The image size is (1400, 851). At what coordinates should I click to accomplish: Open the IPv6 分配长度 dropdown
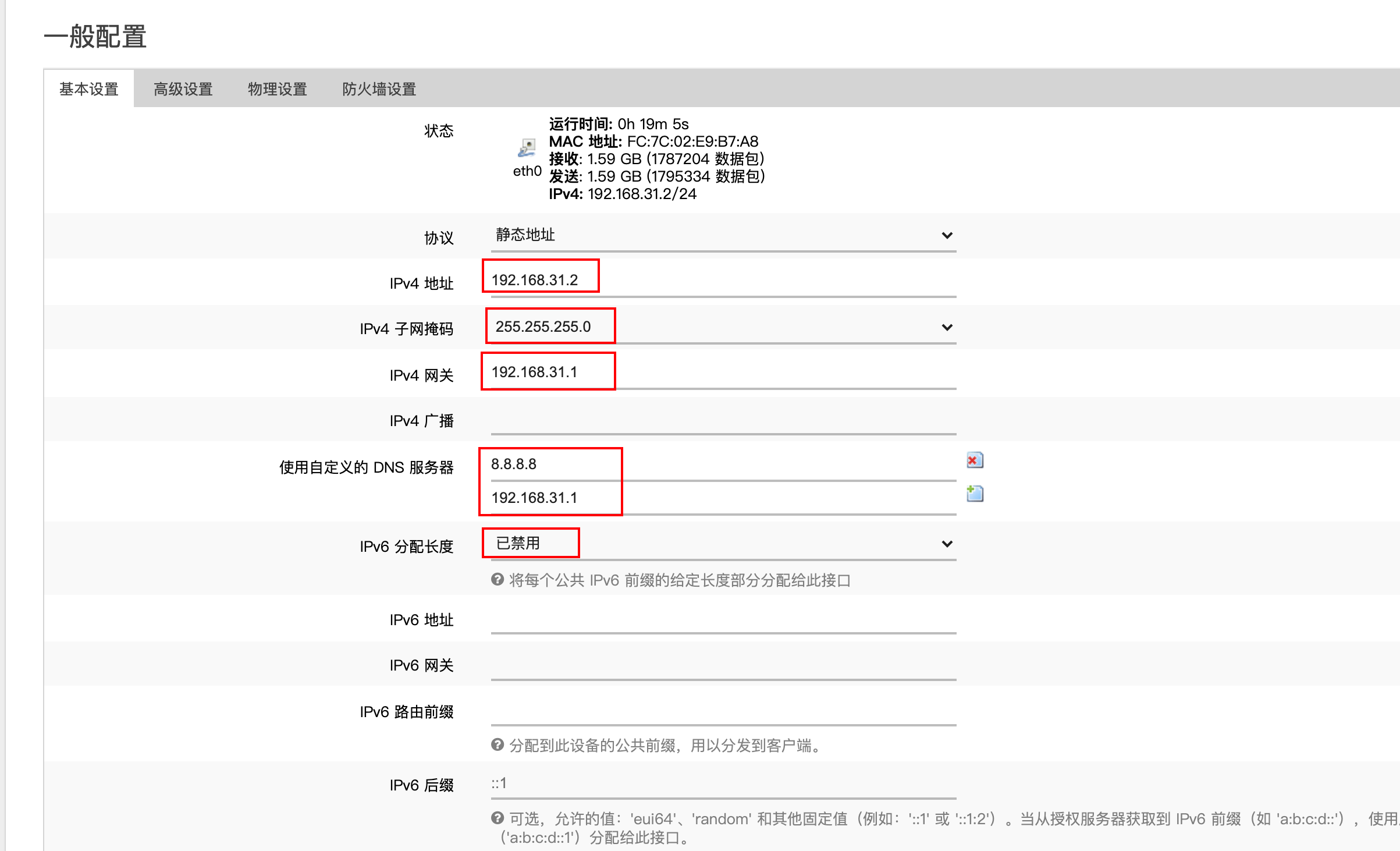pos(723,544)
